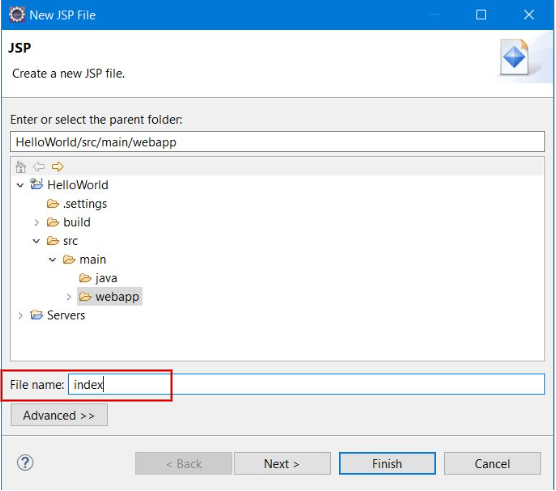This screenshot has width=556, height=491.
Task: Expand the webapp folder
Action: tap(69, 297)
